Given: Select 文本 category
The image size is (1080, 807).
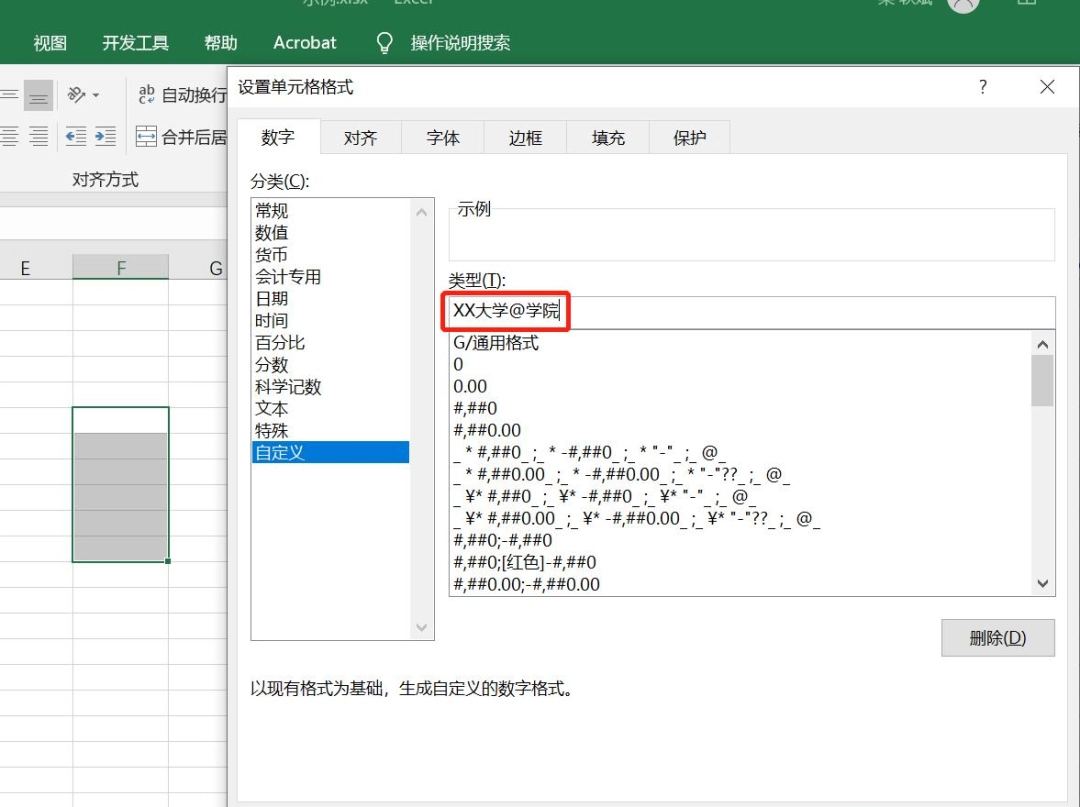Looking at the screenshot, I should (331, 409).
